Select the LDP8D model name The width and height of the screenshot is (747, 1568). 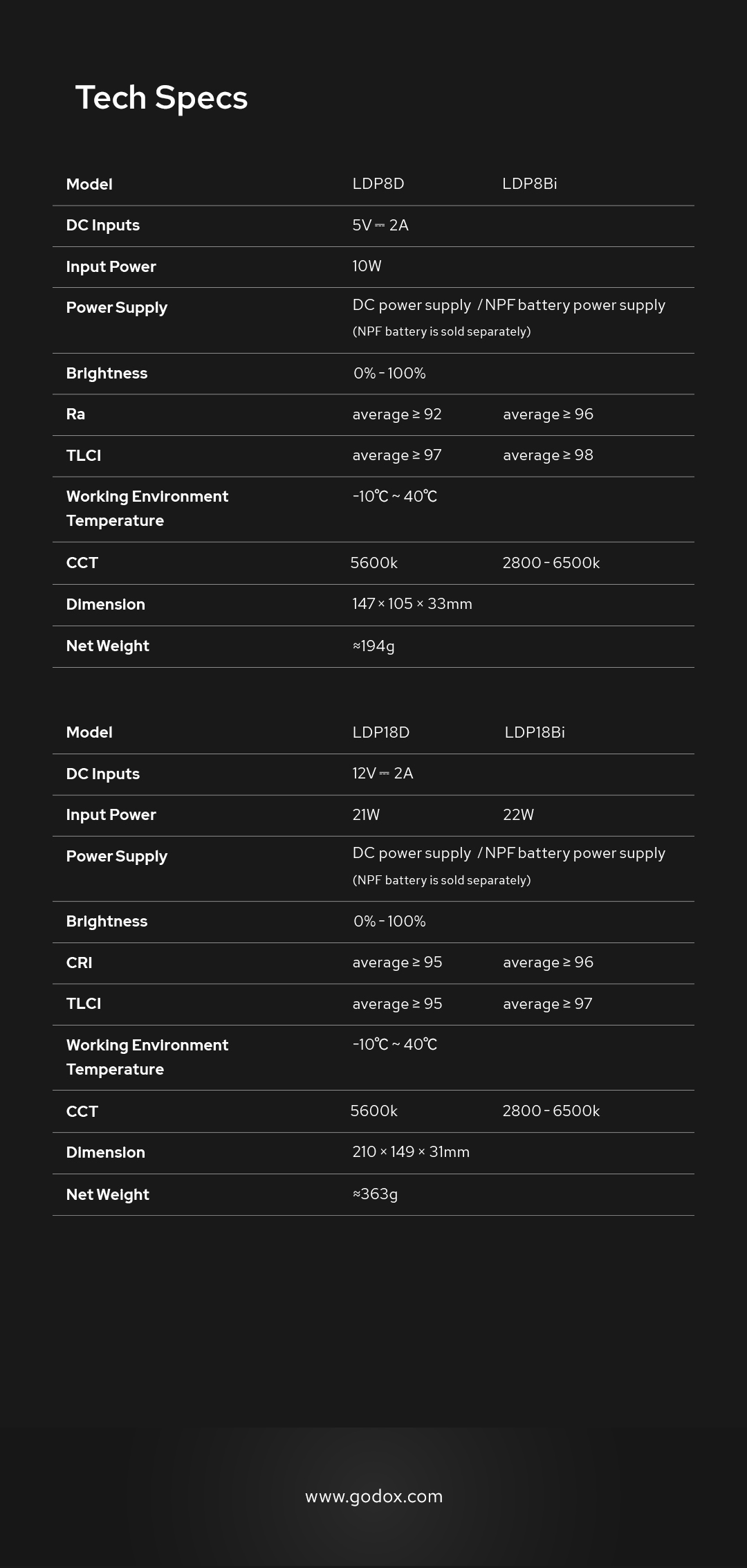click(378, 184)
